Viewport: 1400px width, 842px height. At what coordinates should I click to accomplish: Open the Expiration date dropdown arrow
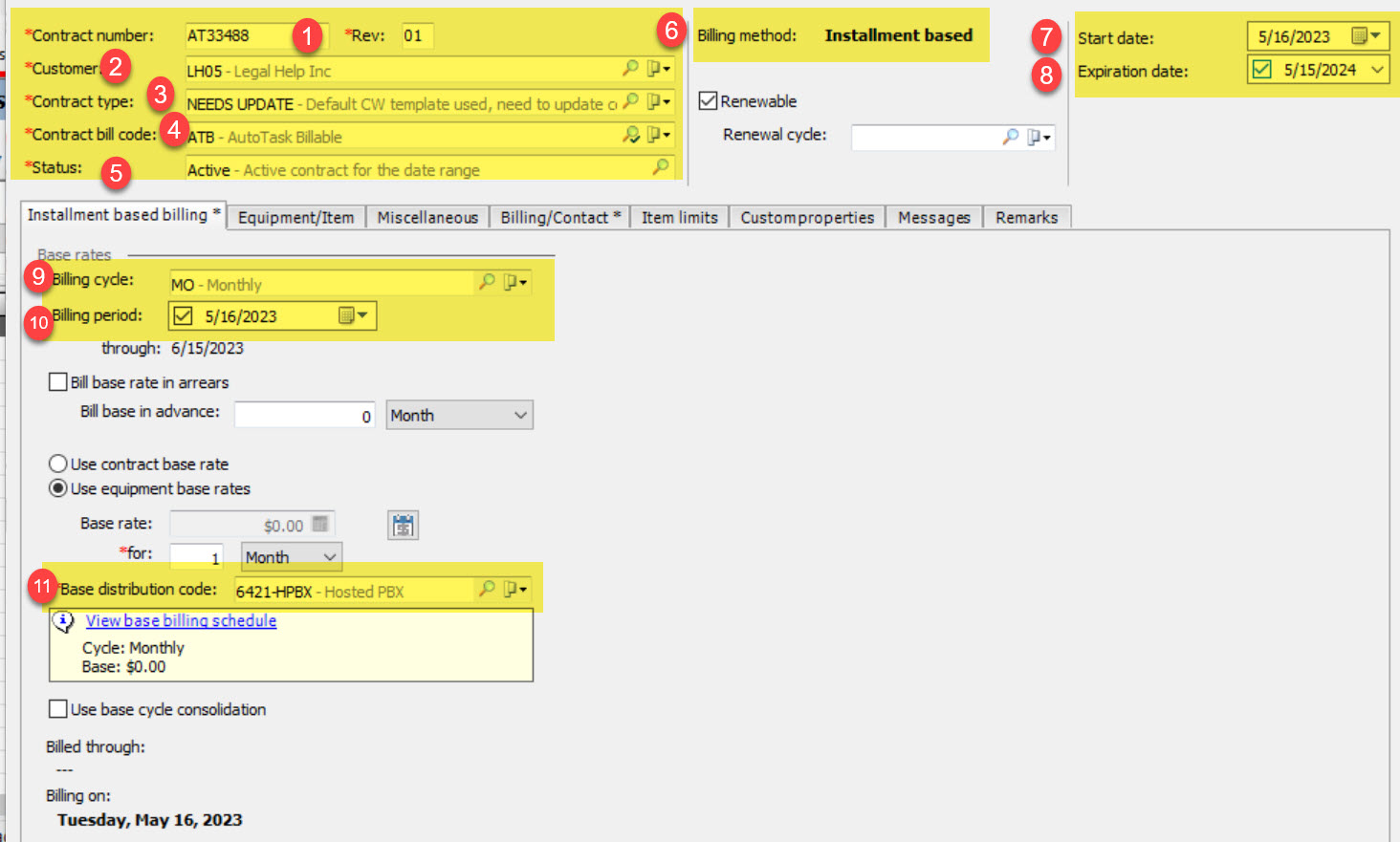point(1377,70)
